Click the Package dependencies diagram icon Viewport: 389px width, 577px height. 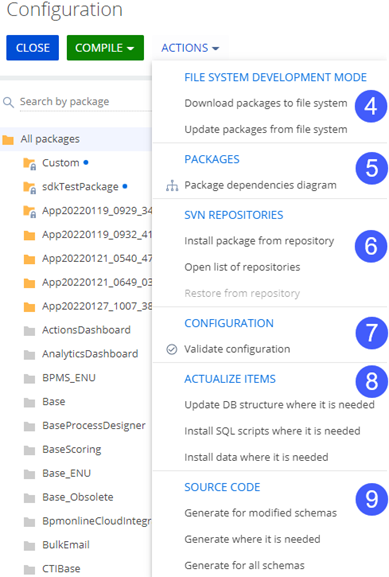click(x=172, y=185)
